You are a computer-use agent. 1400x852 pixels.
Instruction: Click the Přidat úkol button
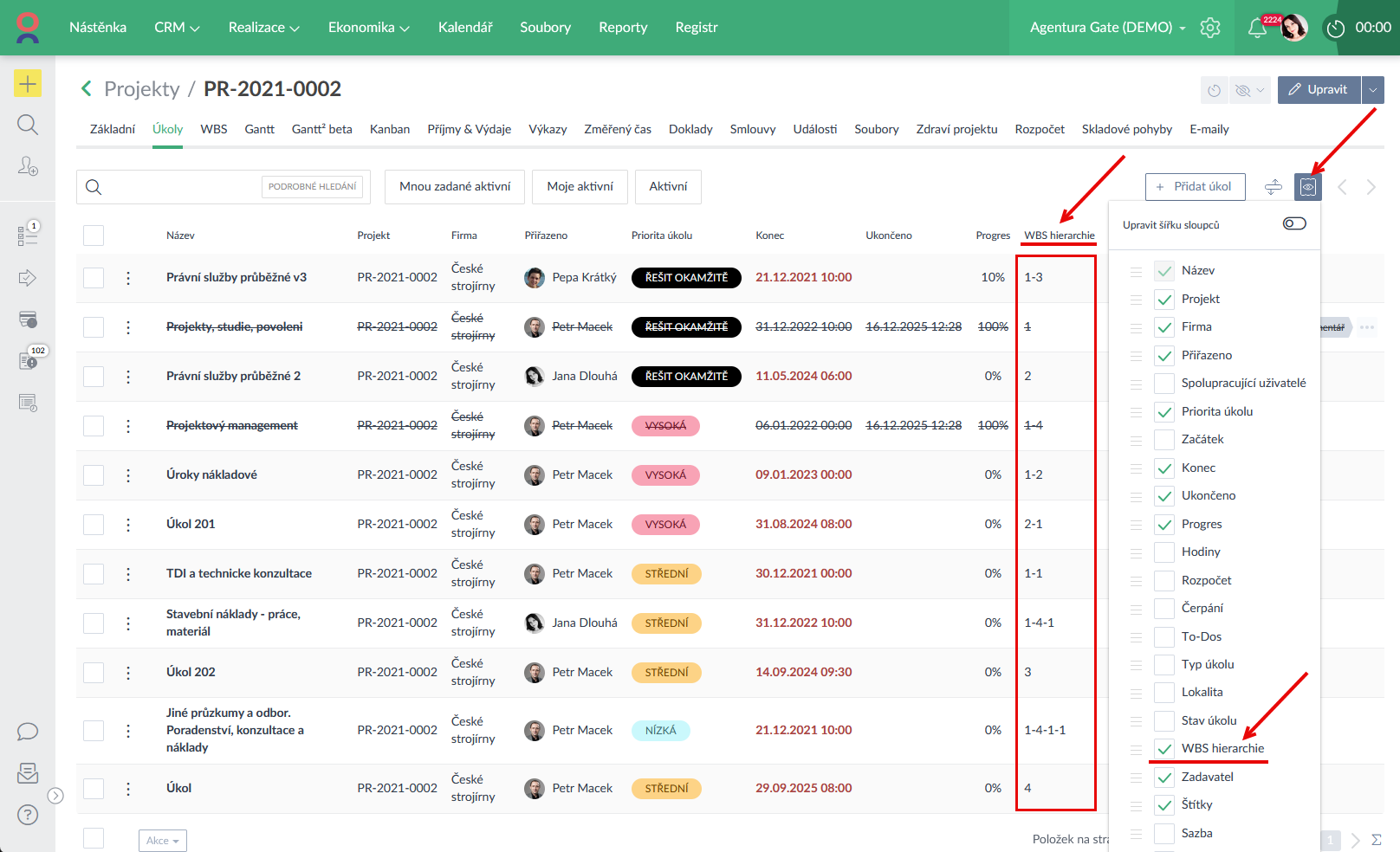click(1195, 186)
